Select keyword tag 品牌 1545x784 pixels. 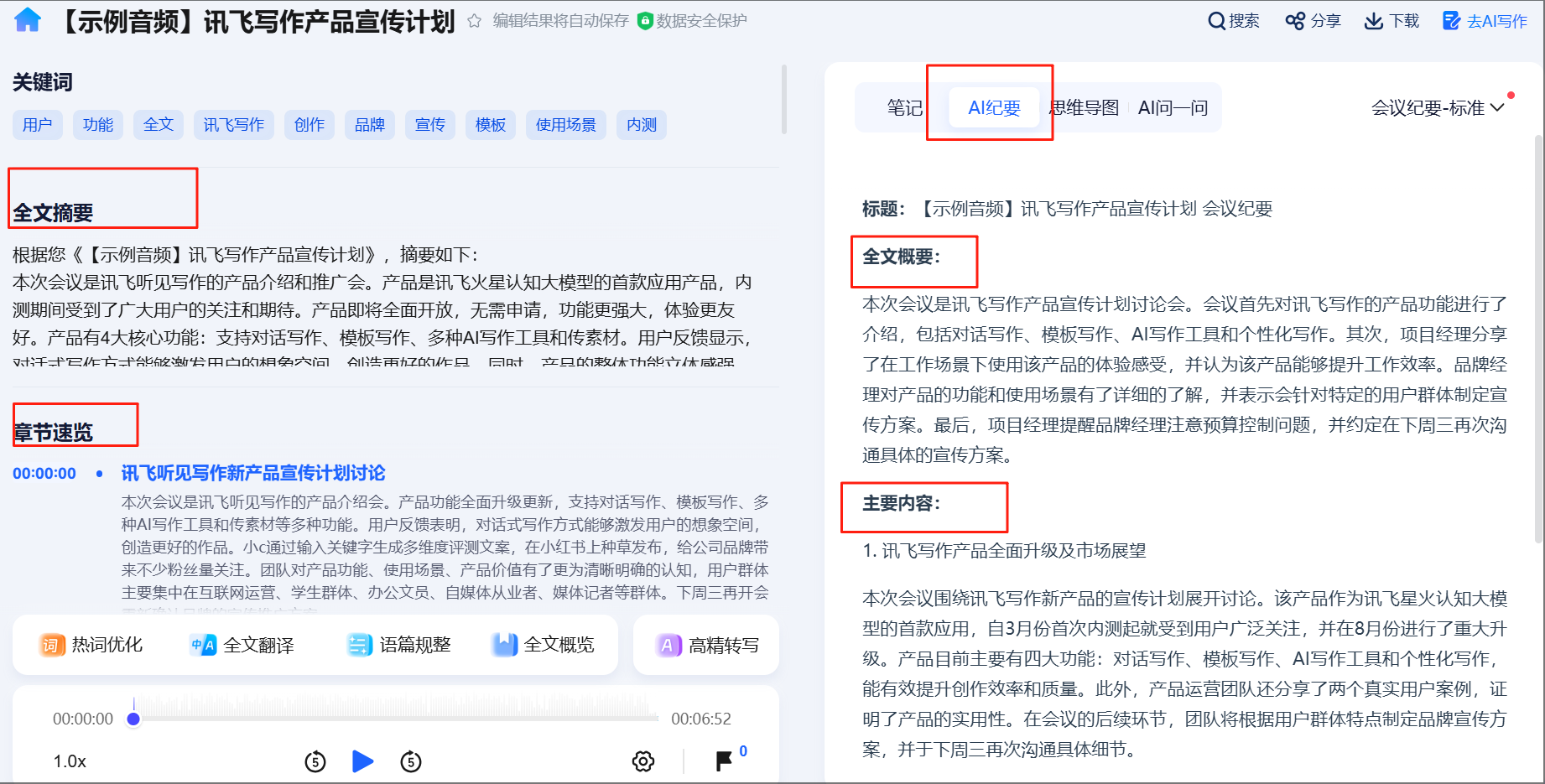[370, 125]
